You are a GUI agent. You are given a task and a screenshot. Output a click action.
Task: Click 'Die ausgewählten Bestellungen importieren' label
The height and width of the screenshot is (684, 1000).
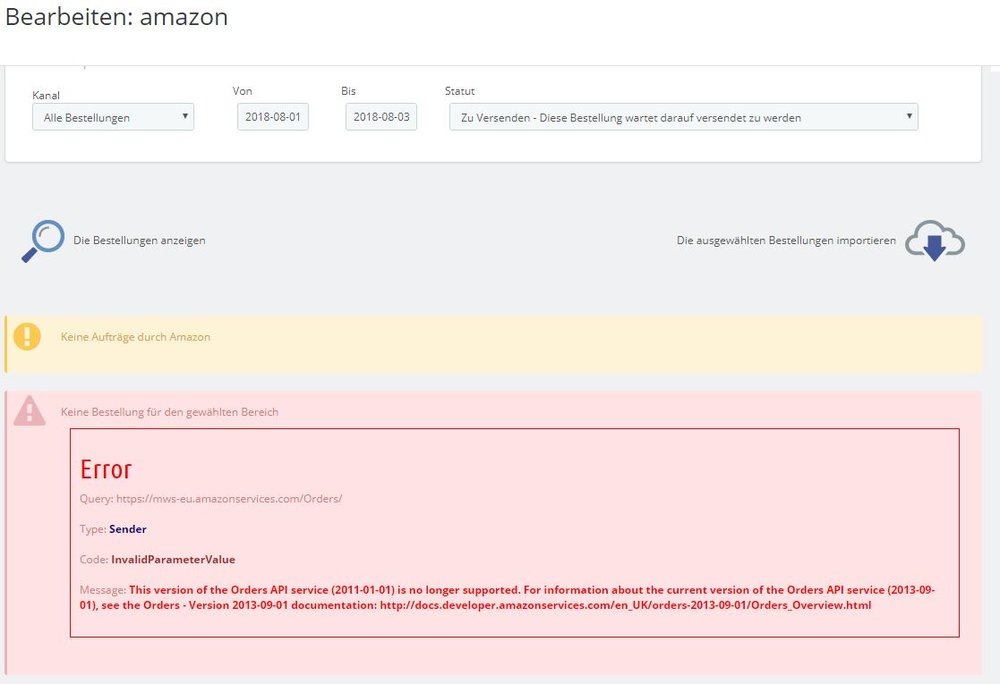[x=786, y=240]
